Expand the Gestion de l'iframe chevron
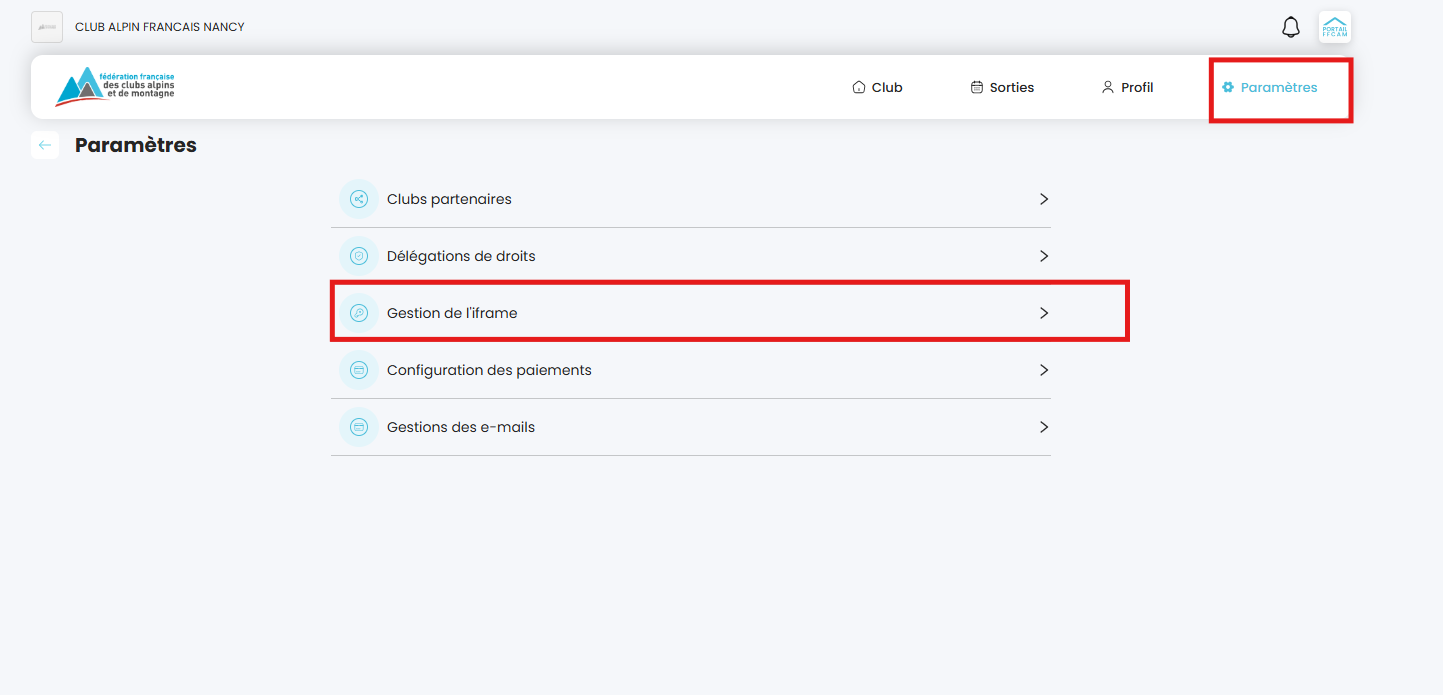Screen dimensions: 1443x695 point(1044,313)
